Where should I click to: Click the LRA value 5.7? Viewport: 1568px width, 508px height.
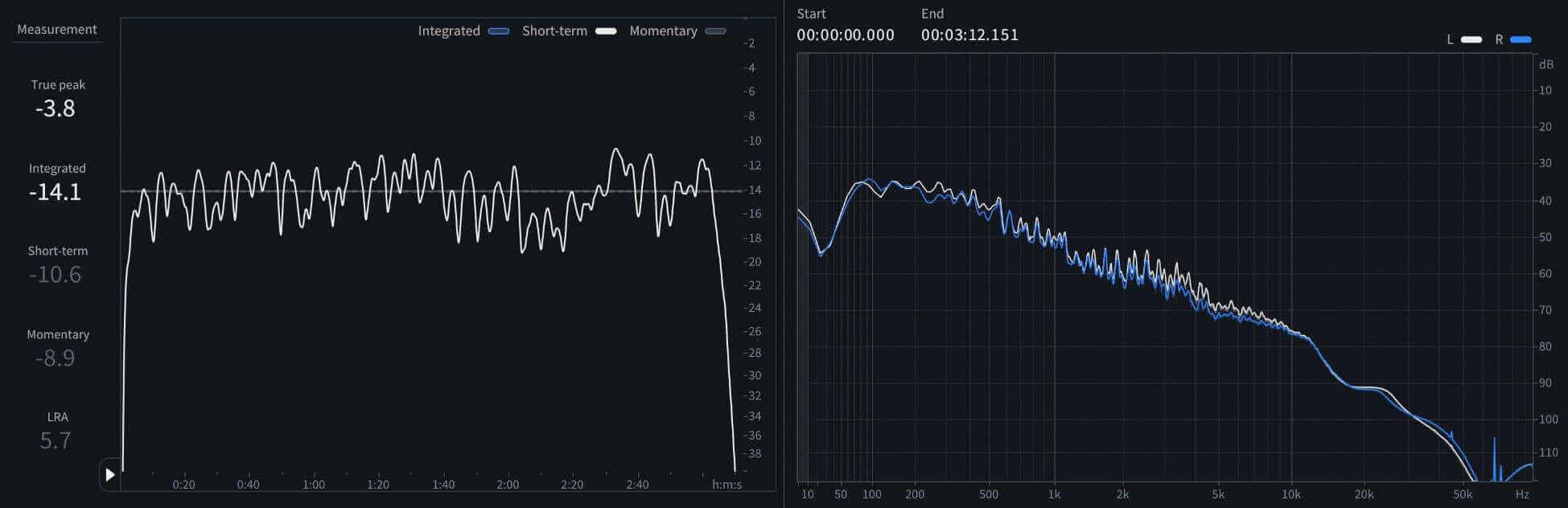(x=56, y=441)
